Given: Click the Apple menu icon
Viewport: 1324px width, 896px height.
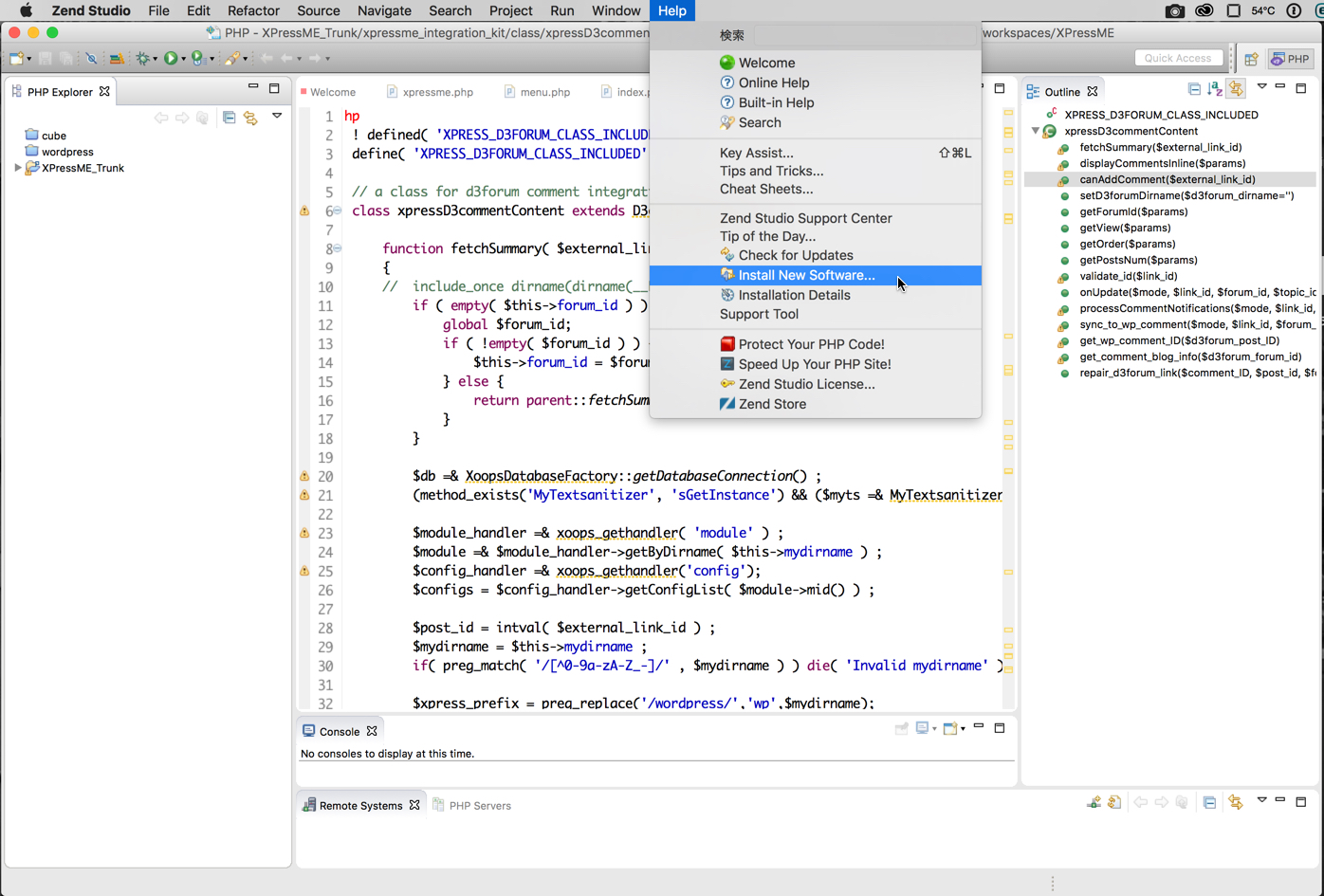Looking at the screenshot, I should point(26,10).
